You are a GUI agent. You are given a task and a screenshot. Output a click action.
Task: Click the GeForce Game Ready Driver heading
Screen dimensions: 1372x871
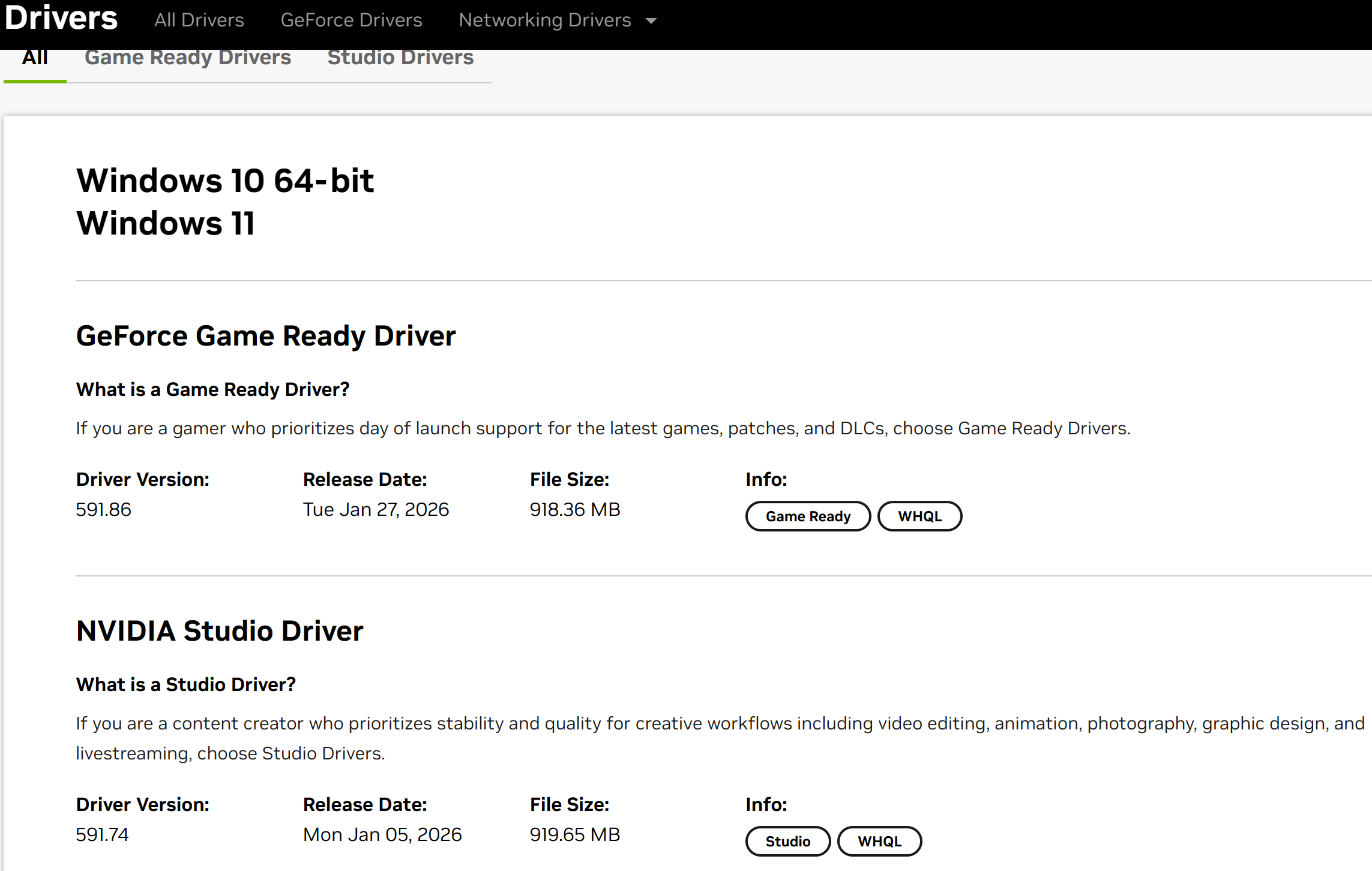(x=265, y=336)
